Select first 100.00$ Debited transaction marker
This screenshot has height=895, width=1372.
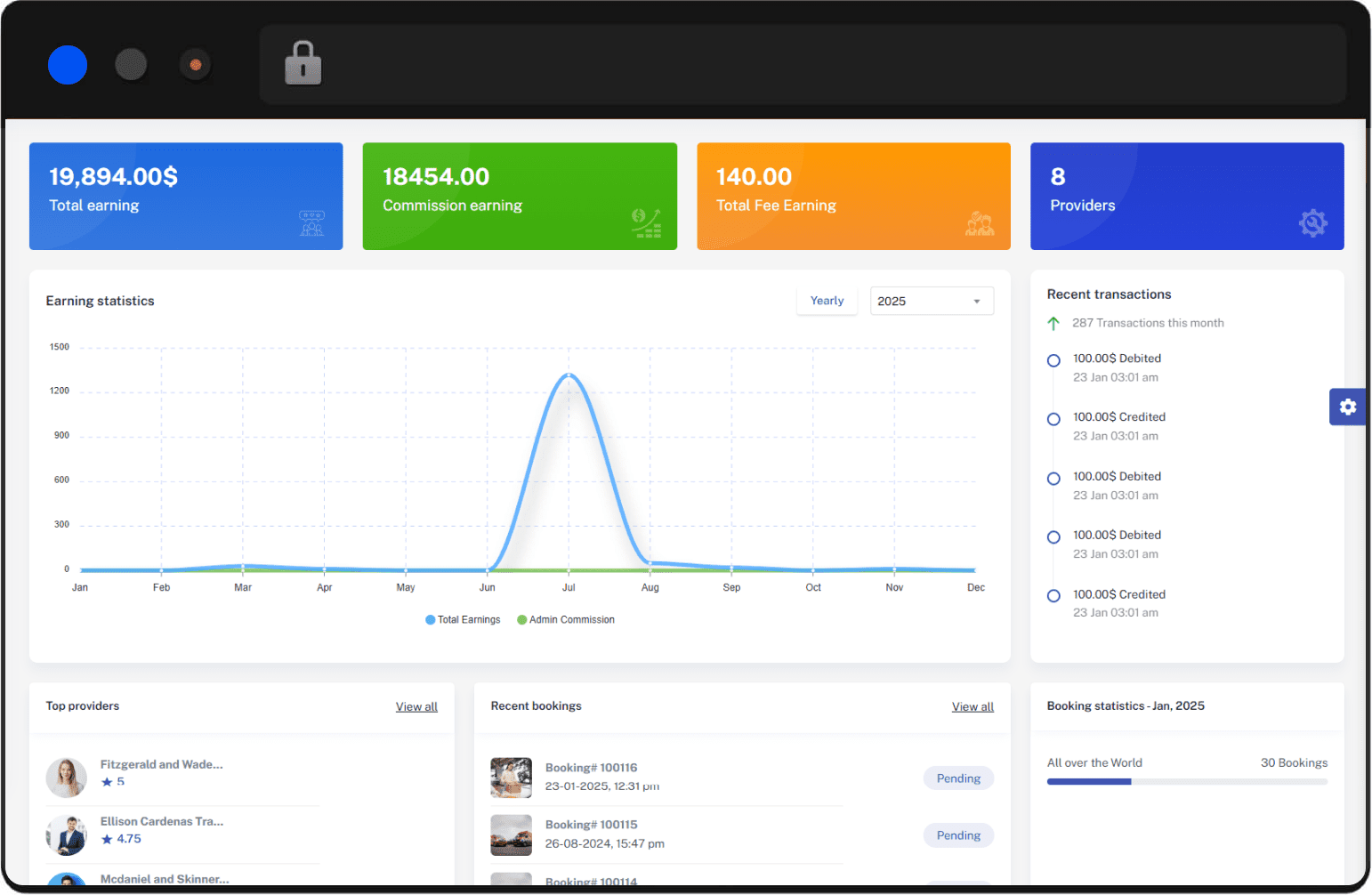click(1053, 360)
